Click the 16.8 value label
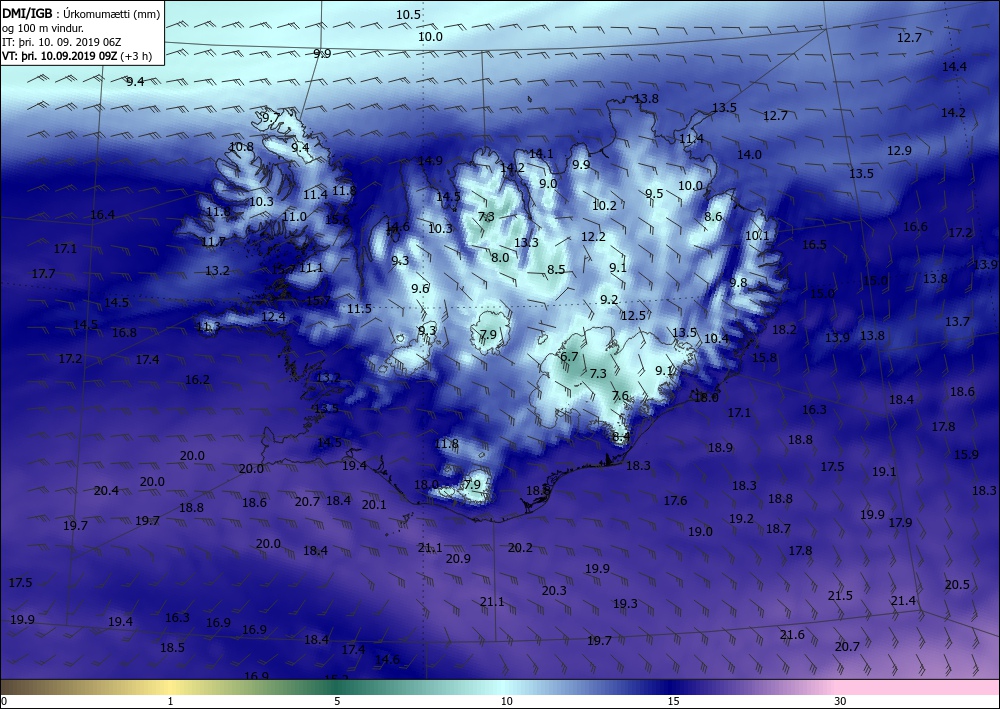 pos(124,333)
